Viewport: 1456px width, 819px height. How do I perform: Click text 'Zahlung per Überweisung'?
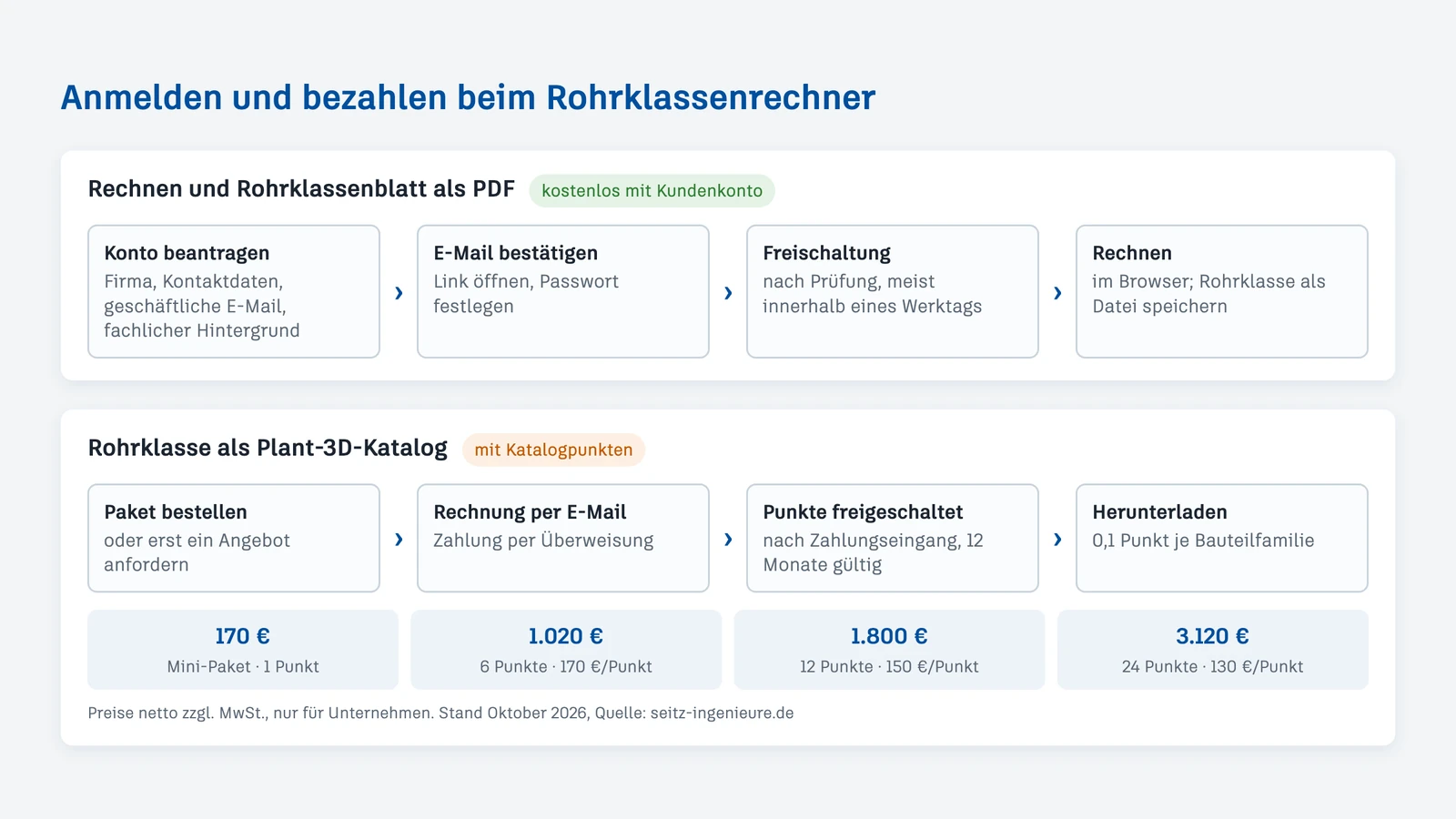543,541
